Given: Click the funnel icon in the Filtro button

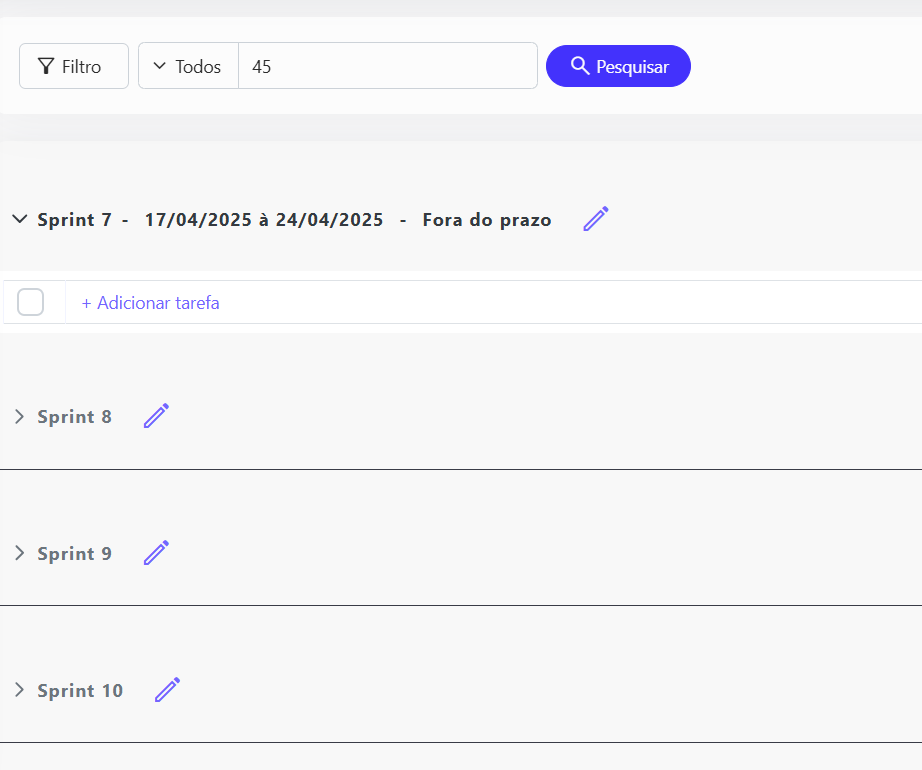Looking at the screenshot, I should 46,67.
